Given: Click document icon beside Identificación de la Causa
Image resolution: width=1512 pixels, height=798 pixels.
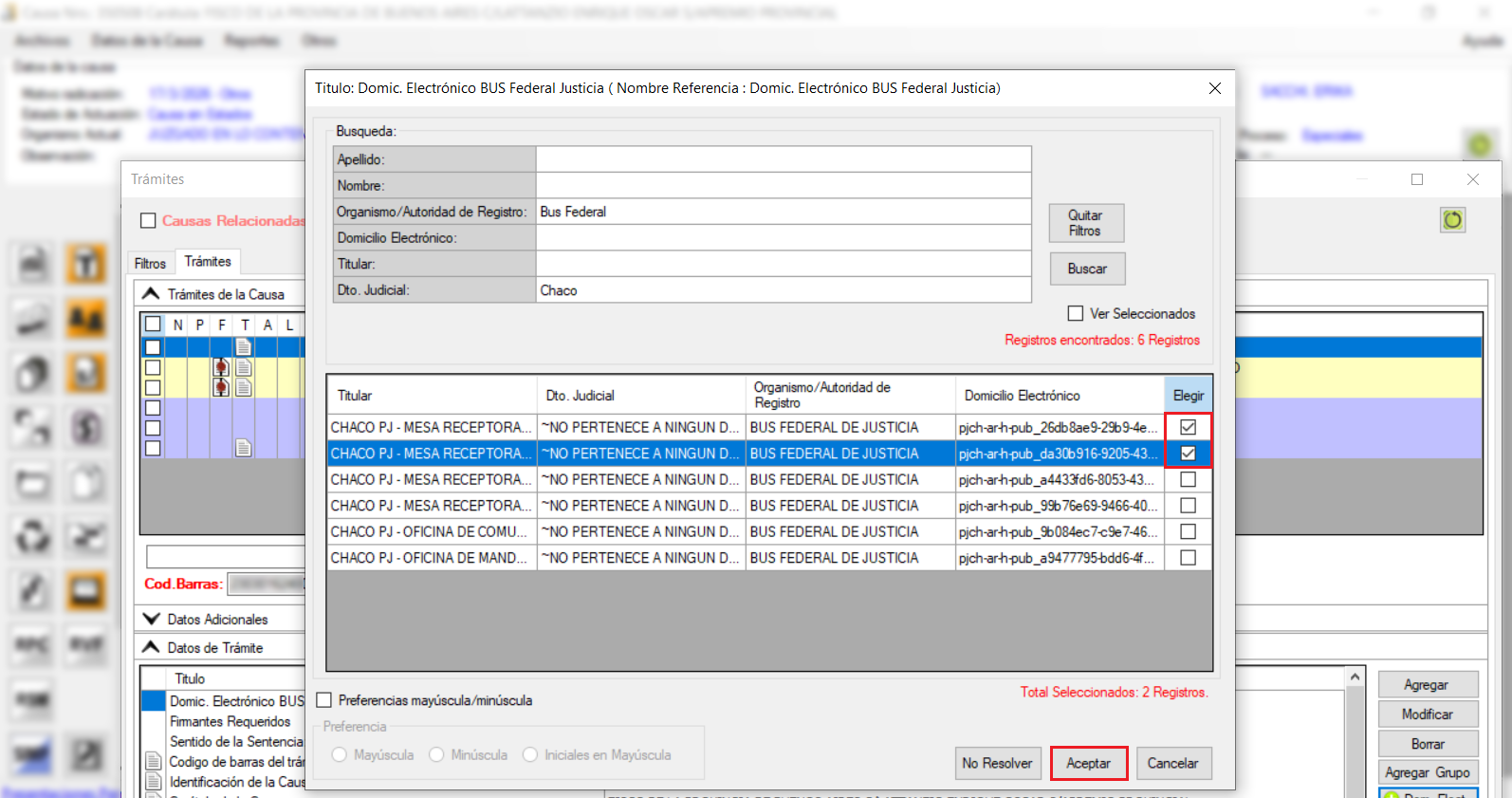Looking at the screenshot, I should click(153, 783).
